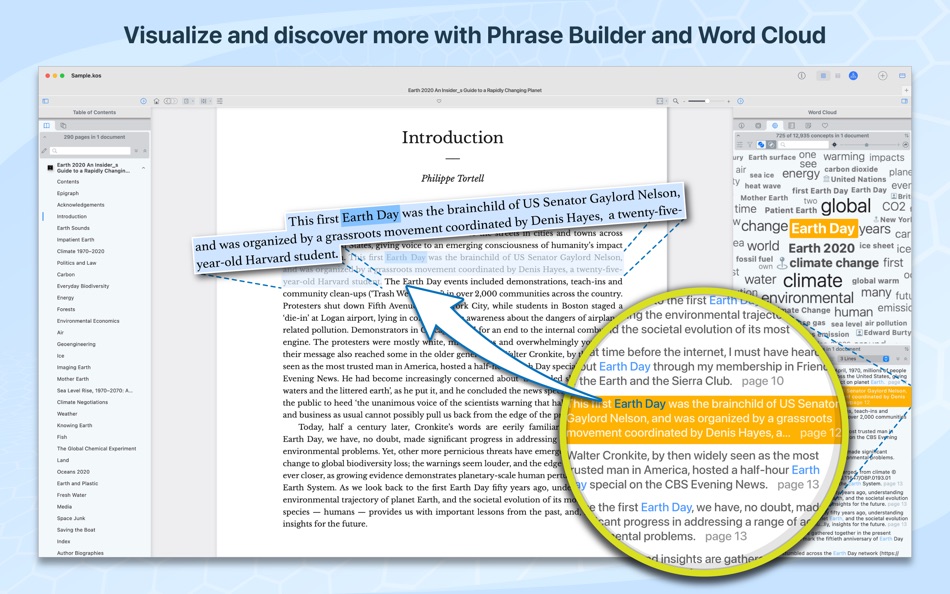Open the Environmental Economics chapter
The image size is (950, 594).
click(x=88, y=321)
